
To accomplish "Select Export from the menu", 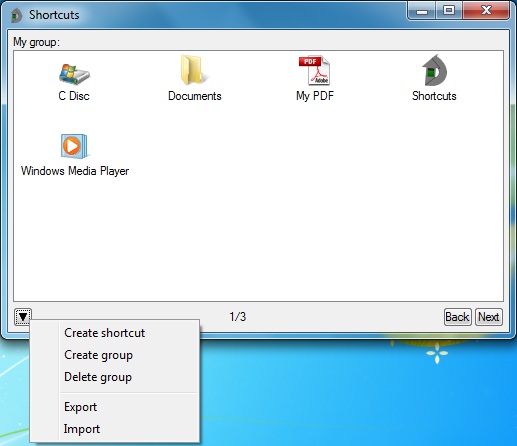I will 115,407.
